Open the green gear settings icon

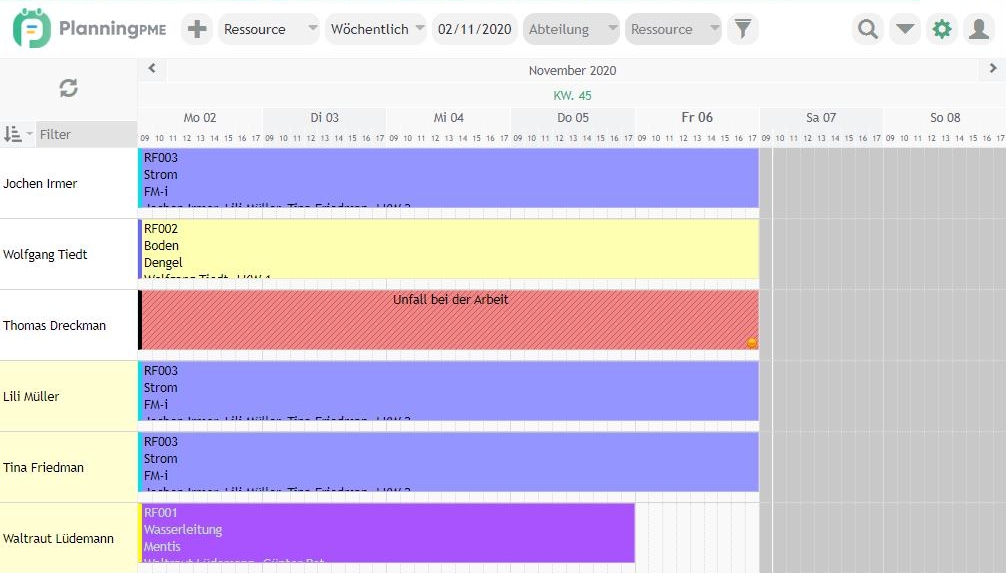point(942,29)
